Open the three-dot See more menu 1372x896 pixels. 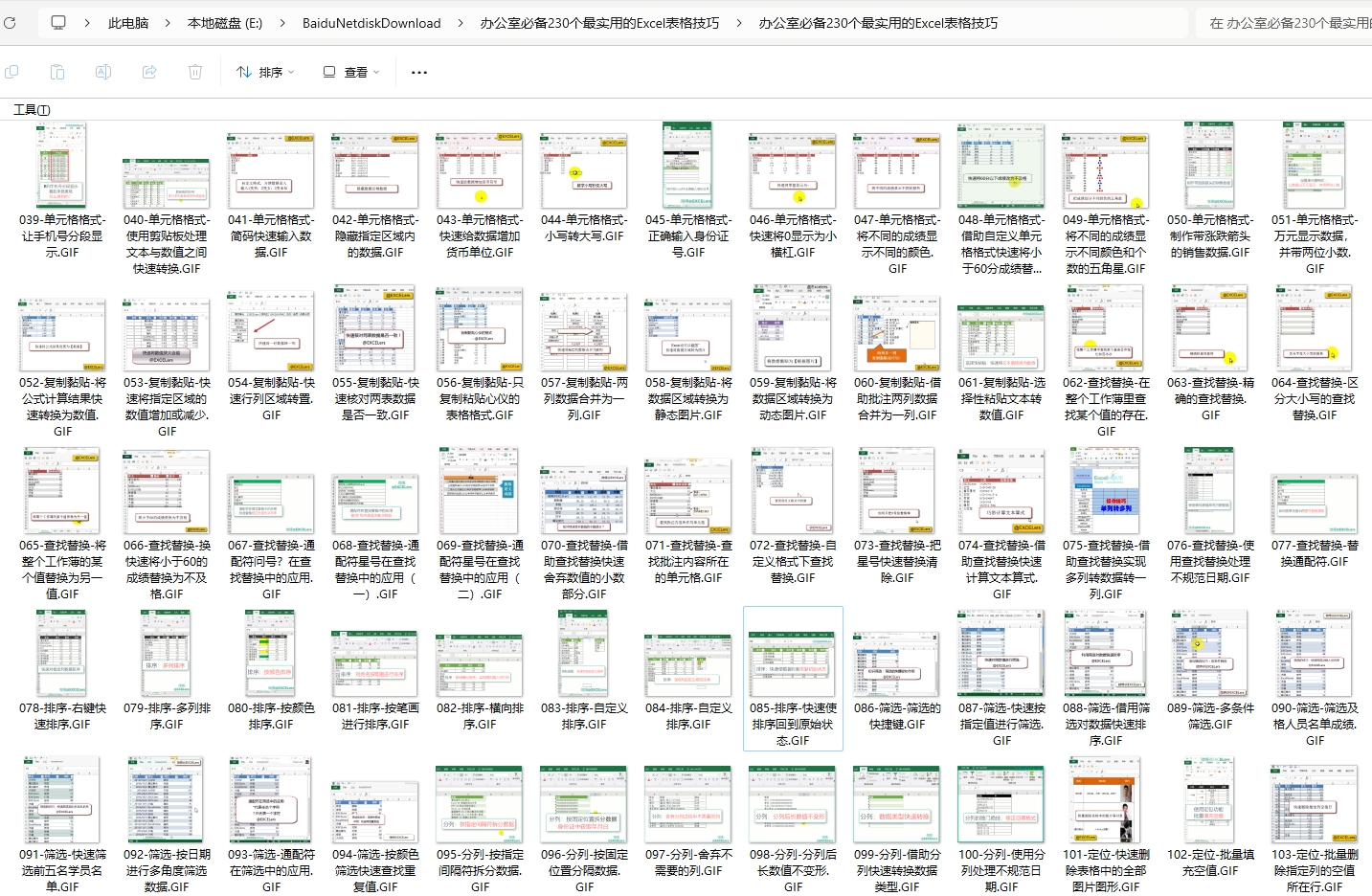pos(418,72)
